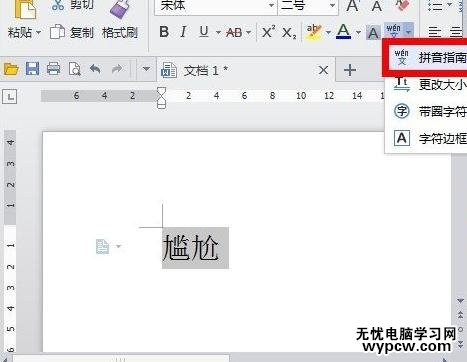The height and width of the screenshot is (362, 467).
Task: Open the highlight color dropdown arrow
Action: [328, 32]
